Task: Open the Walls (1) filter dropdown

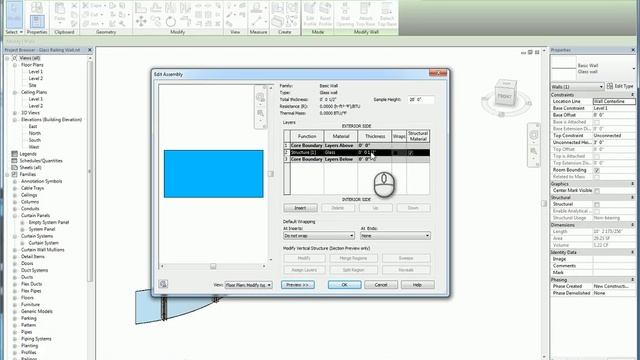Action: click(577, 87)
